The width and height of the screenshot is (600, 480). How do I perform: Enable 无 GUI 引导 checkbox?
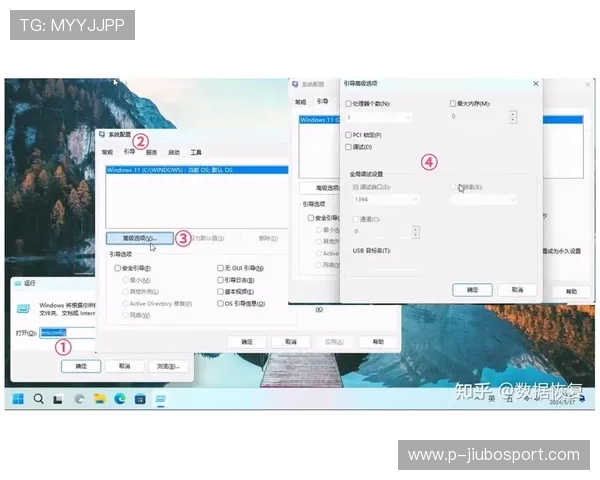221,268
